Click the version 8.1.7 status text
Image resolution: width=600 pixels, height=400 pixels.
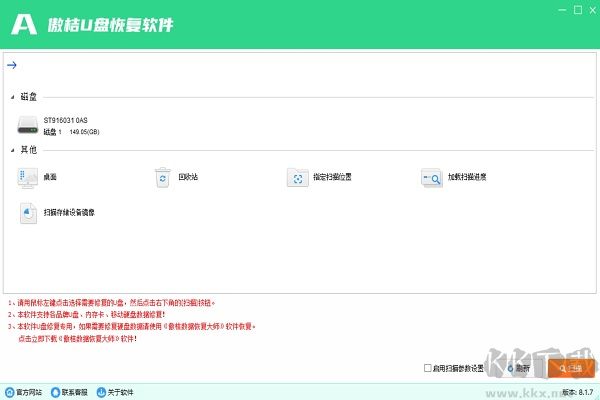tap(578, 392)
